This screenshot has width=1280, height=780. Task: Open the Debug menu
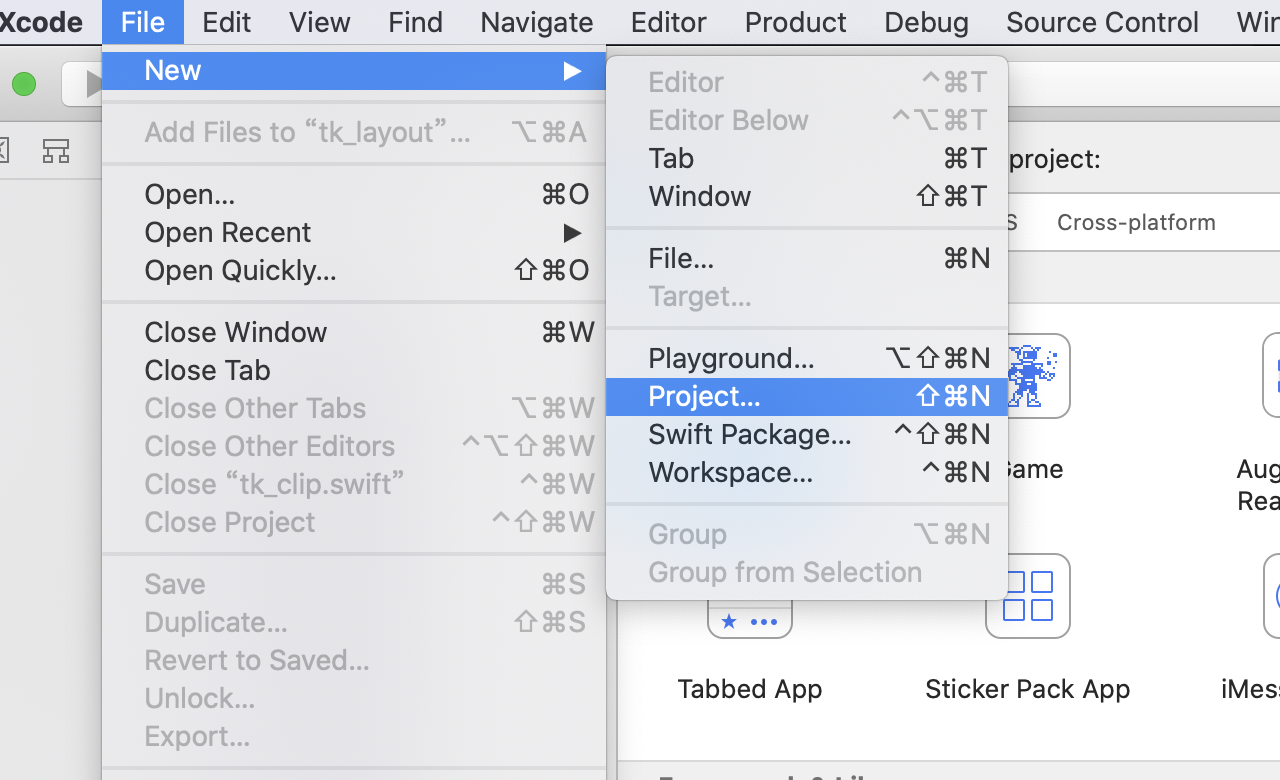click(x=927, y=22)
